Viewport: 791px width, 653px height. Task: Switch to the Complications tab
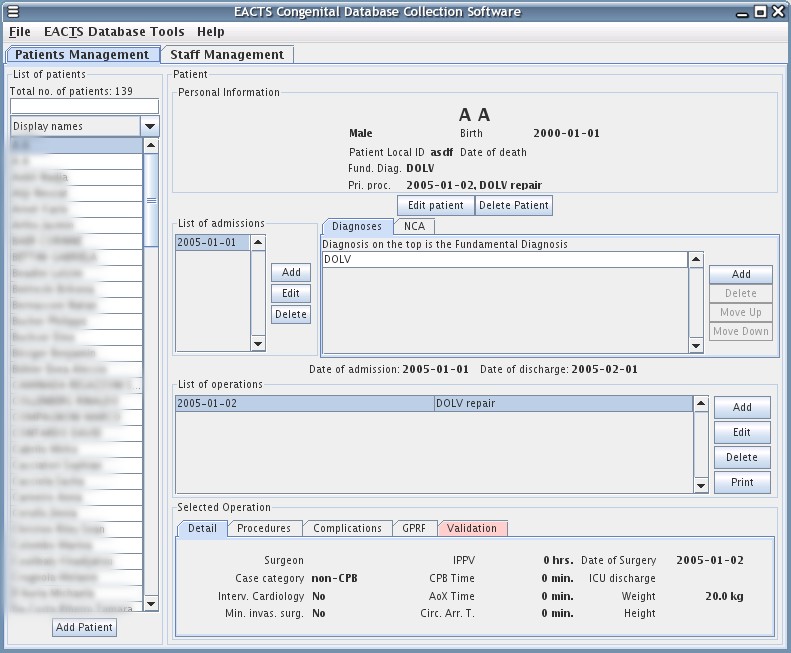click(x=347, y=528)
